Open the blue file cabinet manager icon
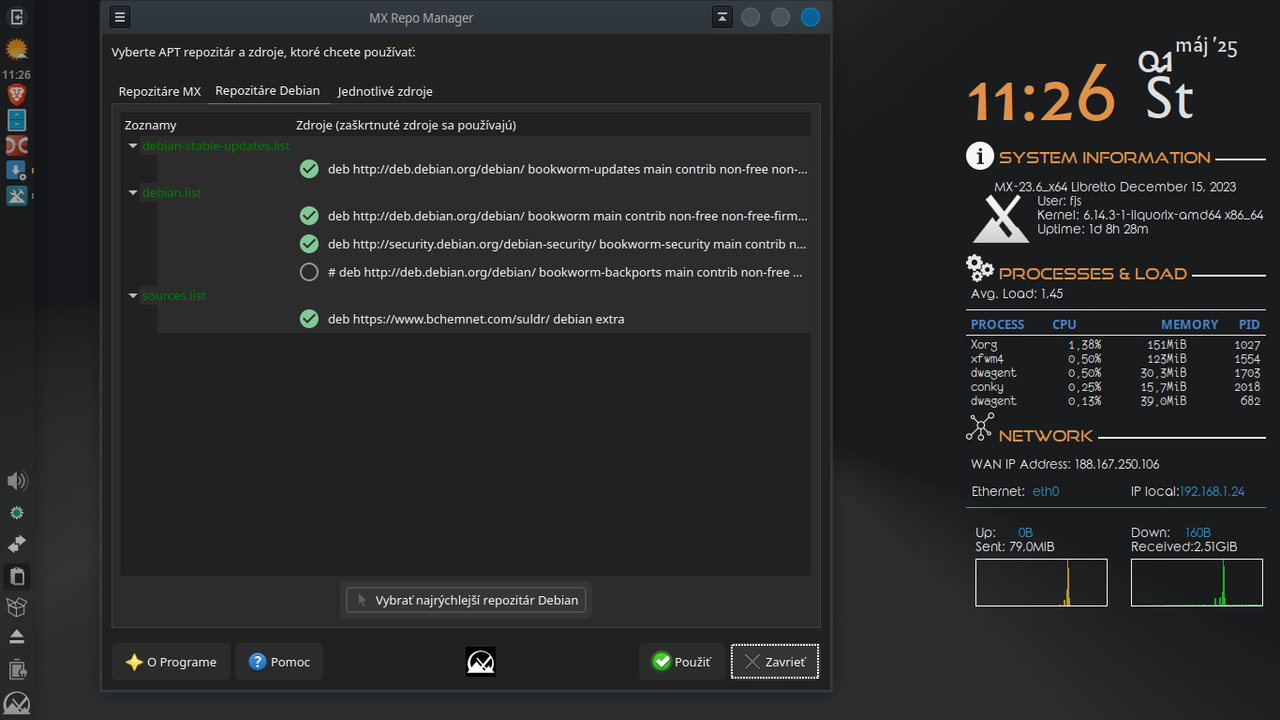1280x720 pixels. click(x=17, y=120)
